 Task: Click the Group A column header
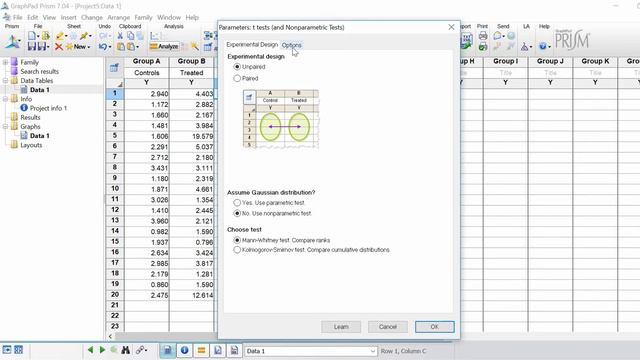pyautogui.click(x=147, y=61)
